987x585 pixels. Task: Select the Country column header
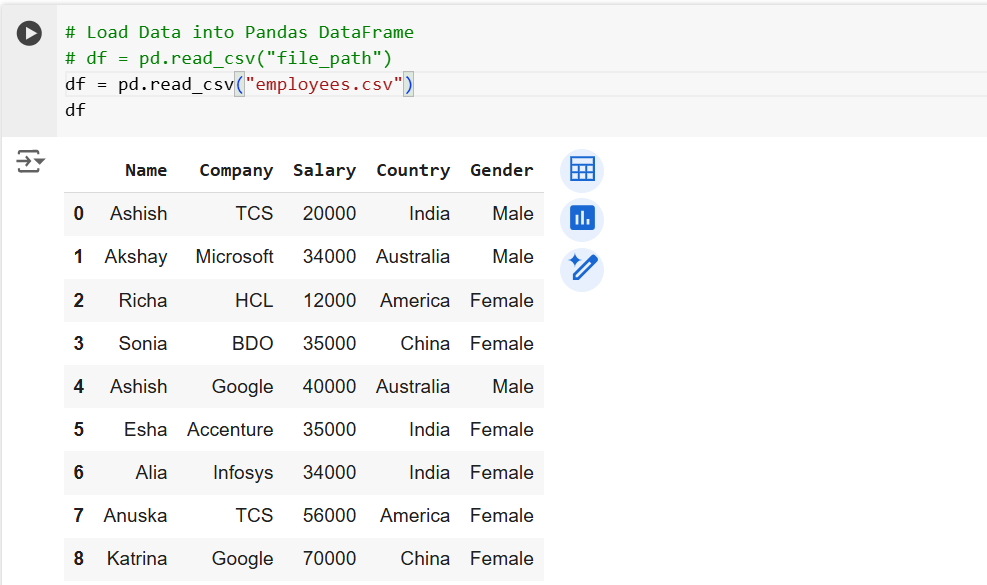(413, 170)
